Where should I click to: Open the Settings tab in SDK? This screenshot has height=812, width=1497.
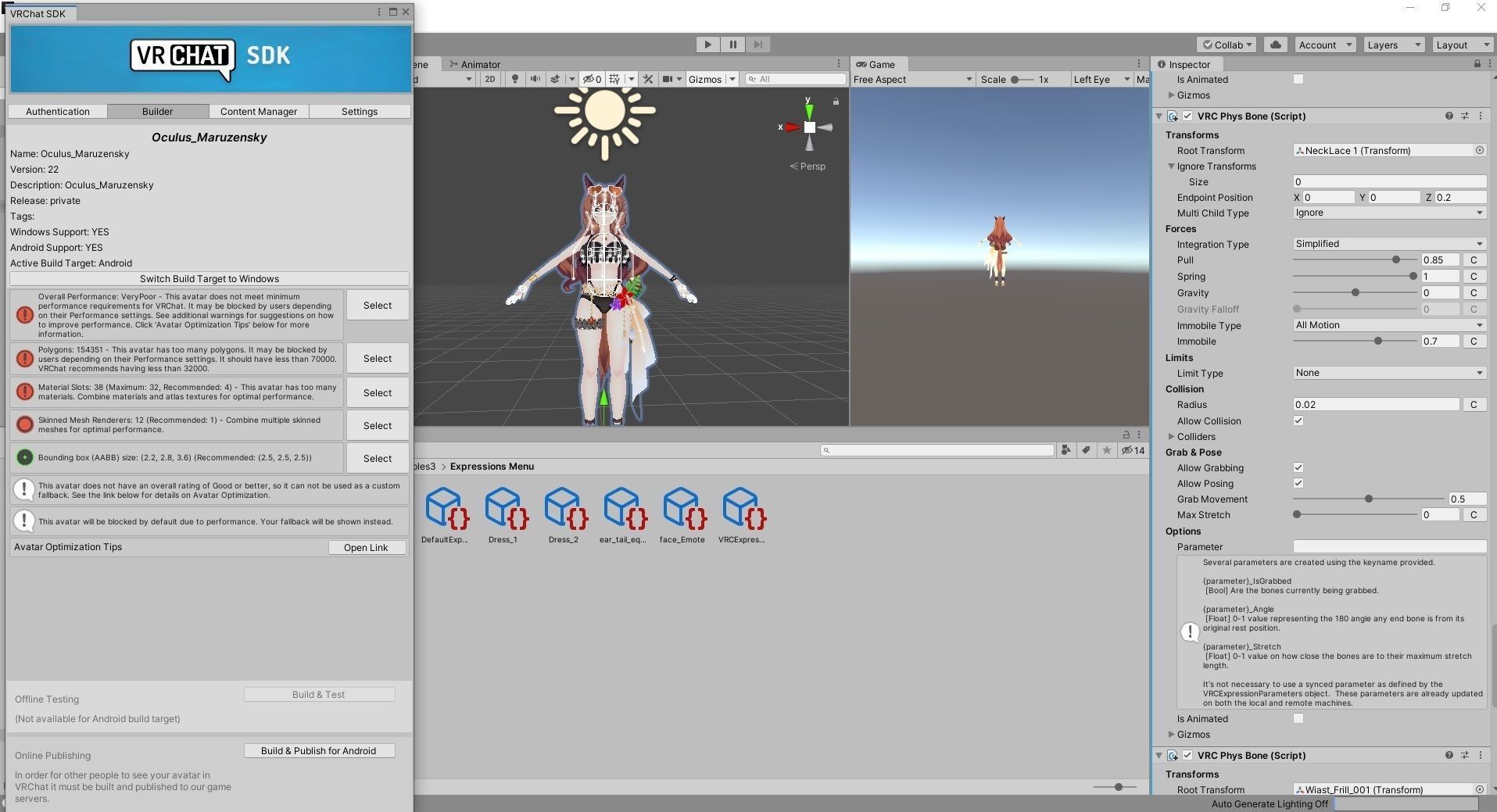coord(360,112)
